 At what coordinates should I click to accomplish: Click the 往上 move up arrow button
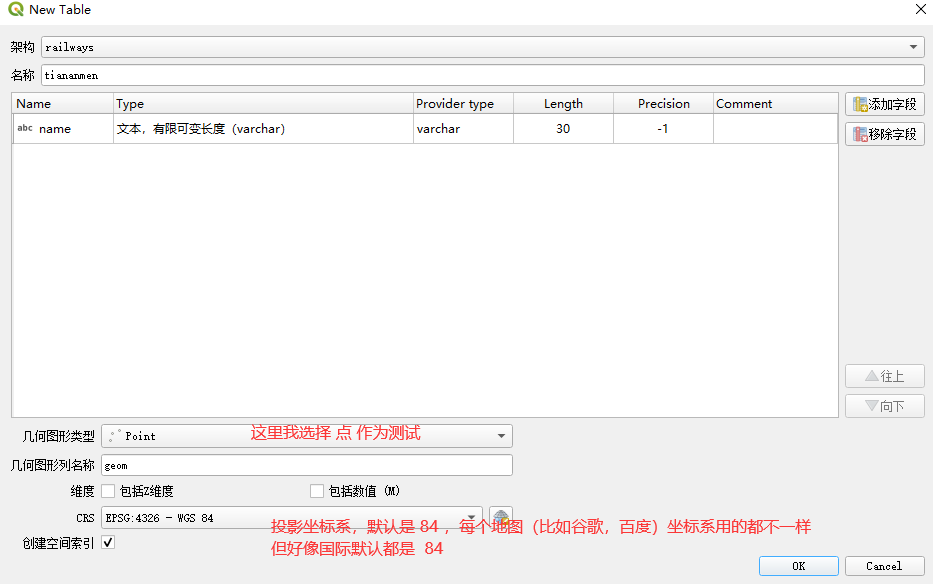(884, 376)
